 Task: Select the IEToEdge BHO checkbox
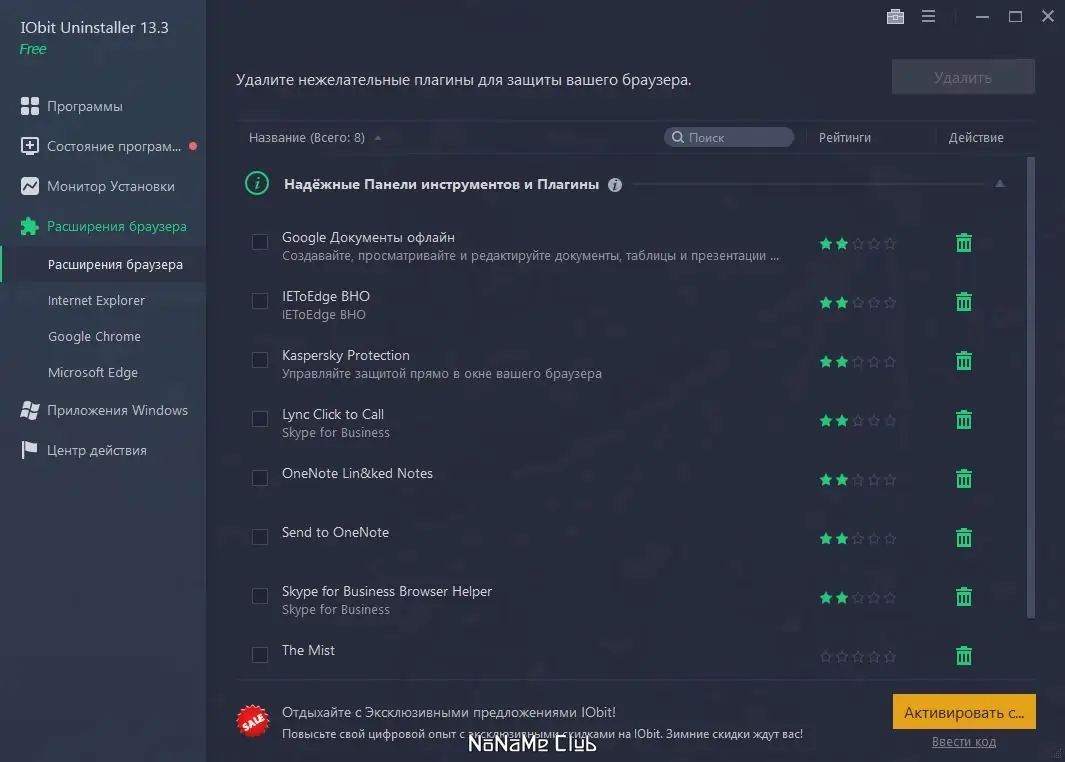coord(260,301)
